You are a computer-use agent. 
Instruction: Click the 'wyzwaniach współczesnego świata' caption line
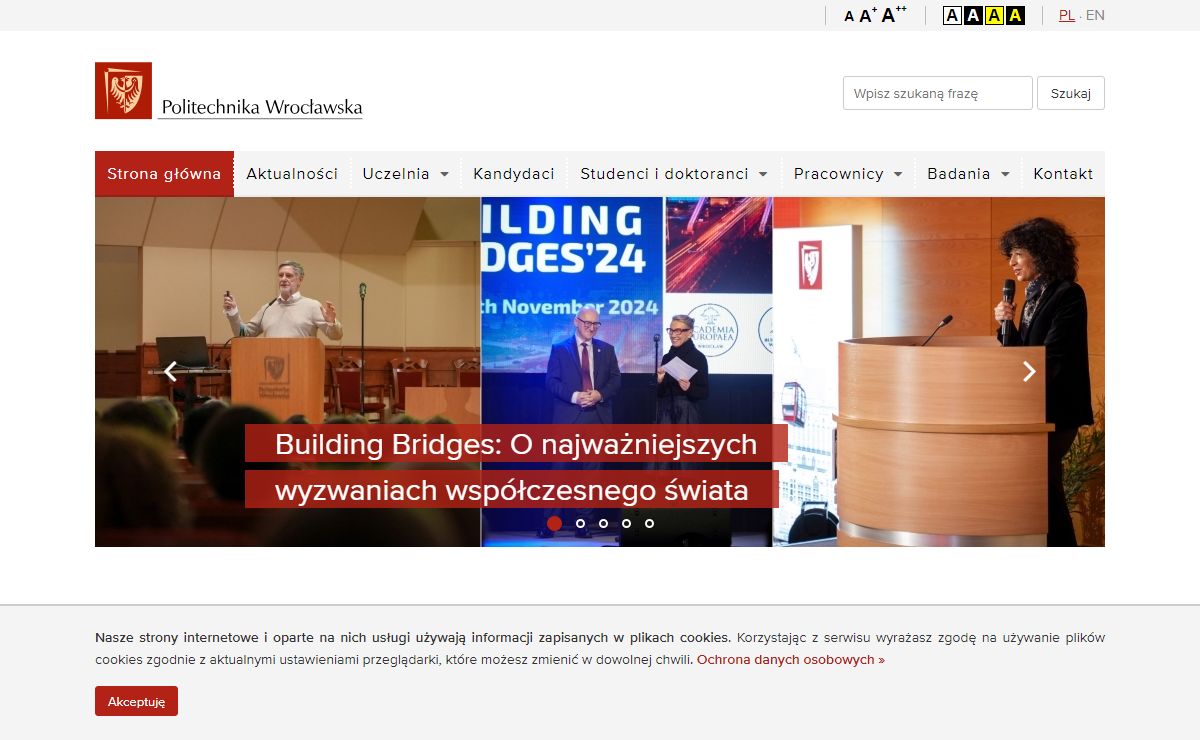point(512,491)
